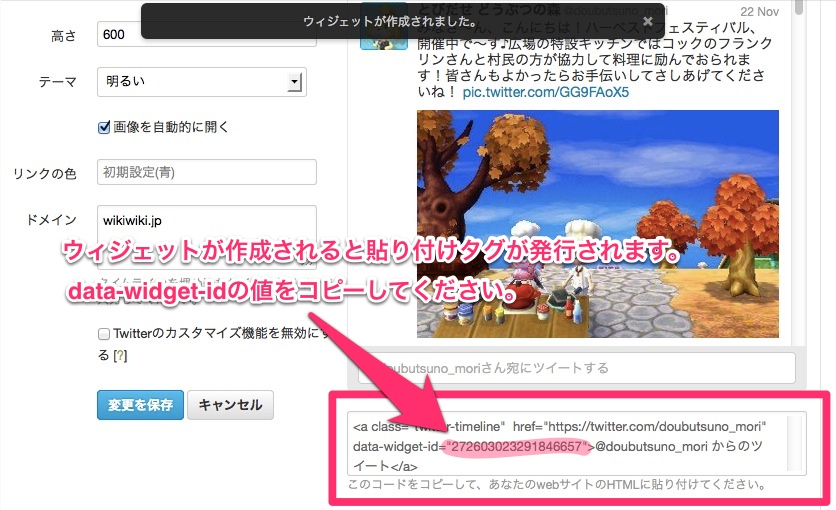Focus the 高さ field containing 600
Screen dimensions: 836x510
coord(207,34)
